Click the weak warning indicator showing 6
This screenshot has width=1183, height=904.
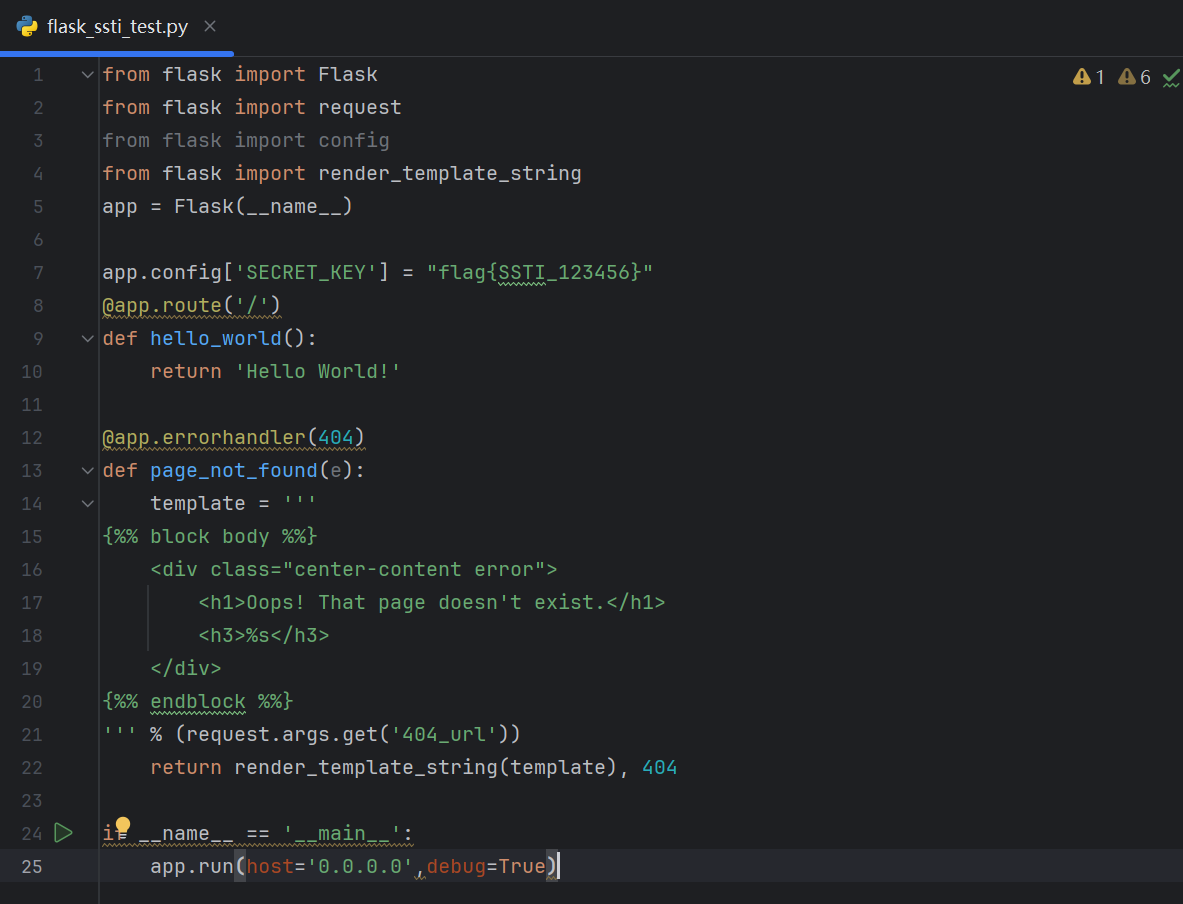coord(1134,77)
